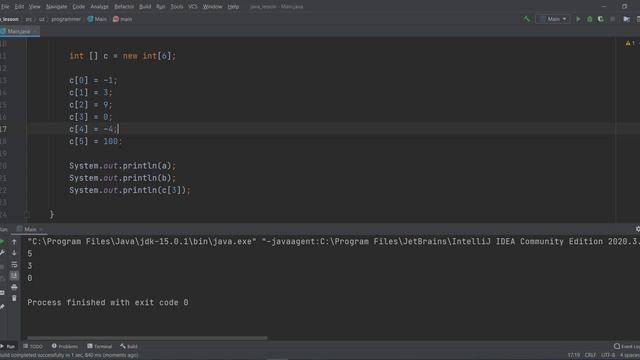Open the Event Log

click(x=627, y=346)
